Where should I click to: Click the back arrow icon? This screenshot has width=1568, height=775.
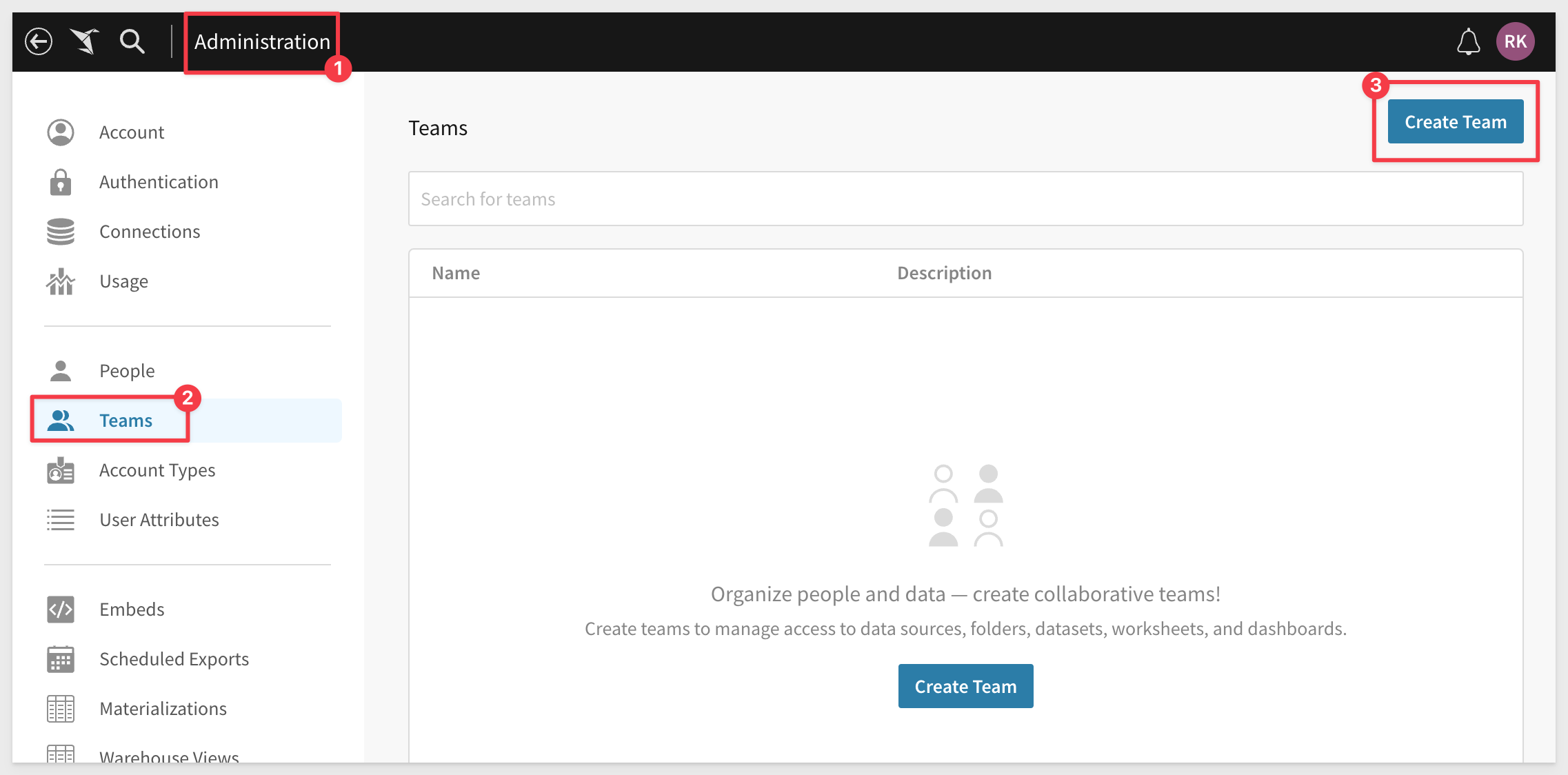click(x=39, y=41)
